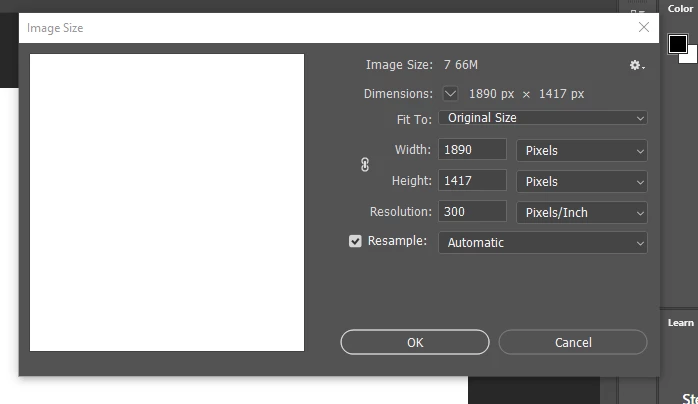Switch to the Learn panel tab
Image resolution: width=698 pixels, height=404 pixels.
681,323
